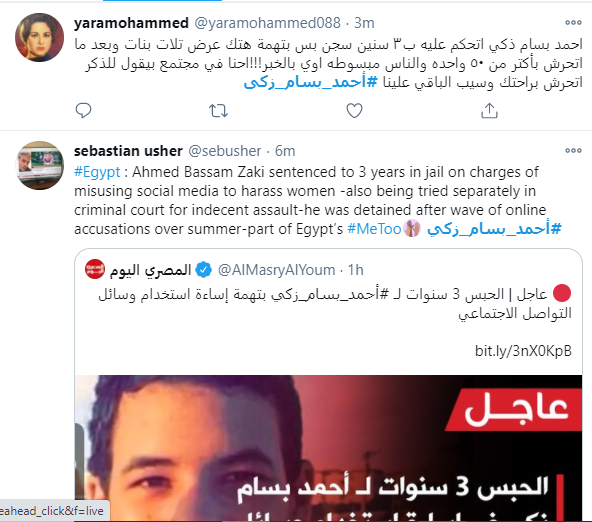
Task: Open yaramohammed's profile picture
Action: click(39, 37)
